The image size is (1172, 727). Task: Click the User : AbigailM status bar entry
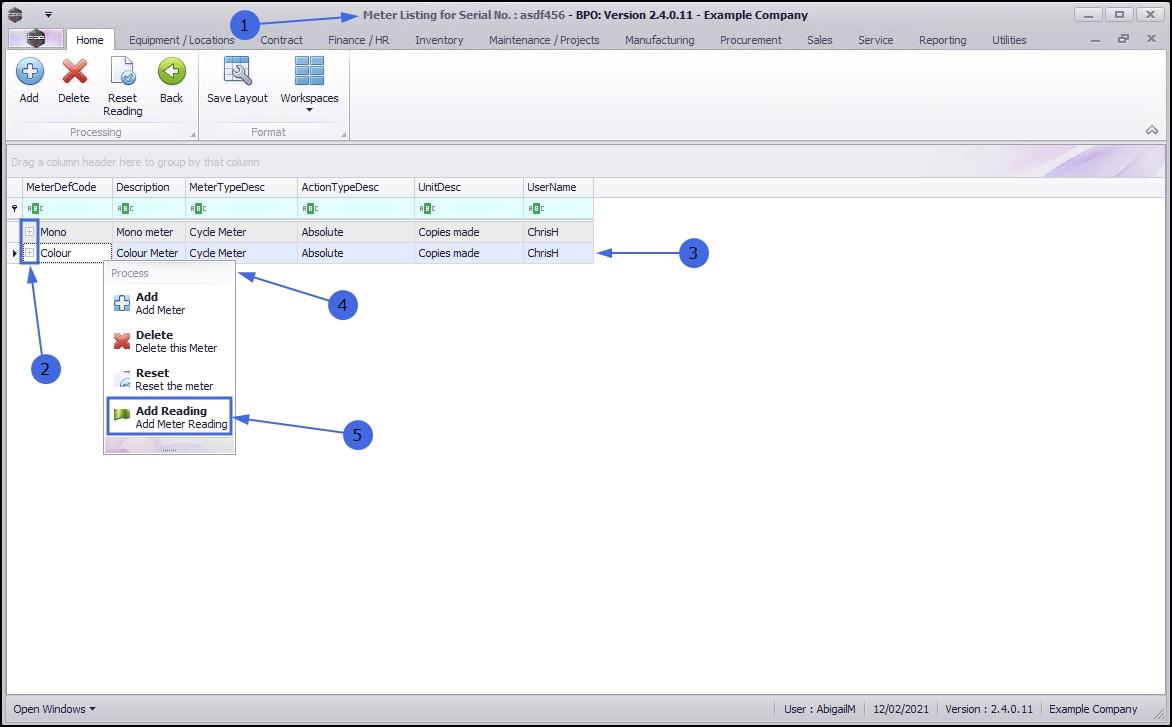[x=819, y=708]
